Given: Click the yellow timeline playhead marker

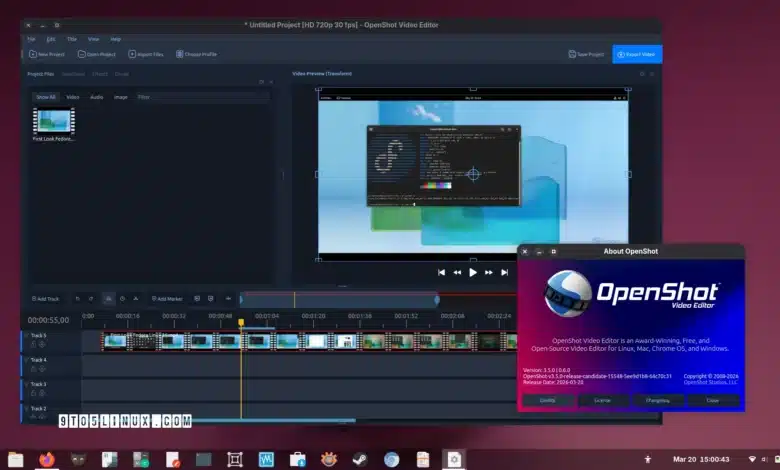Looking at the screenshot, I should tap(241, 323).
